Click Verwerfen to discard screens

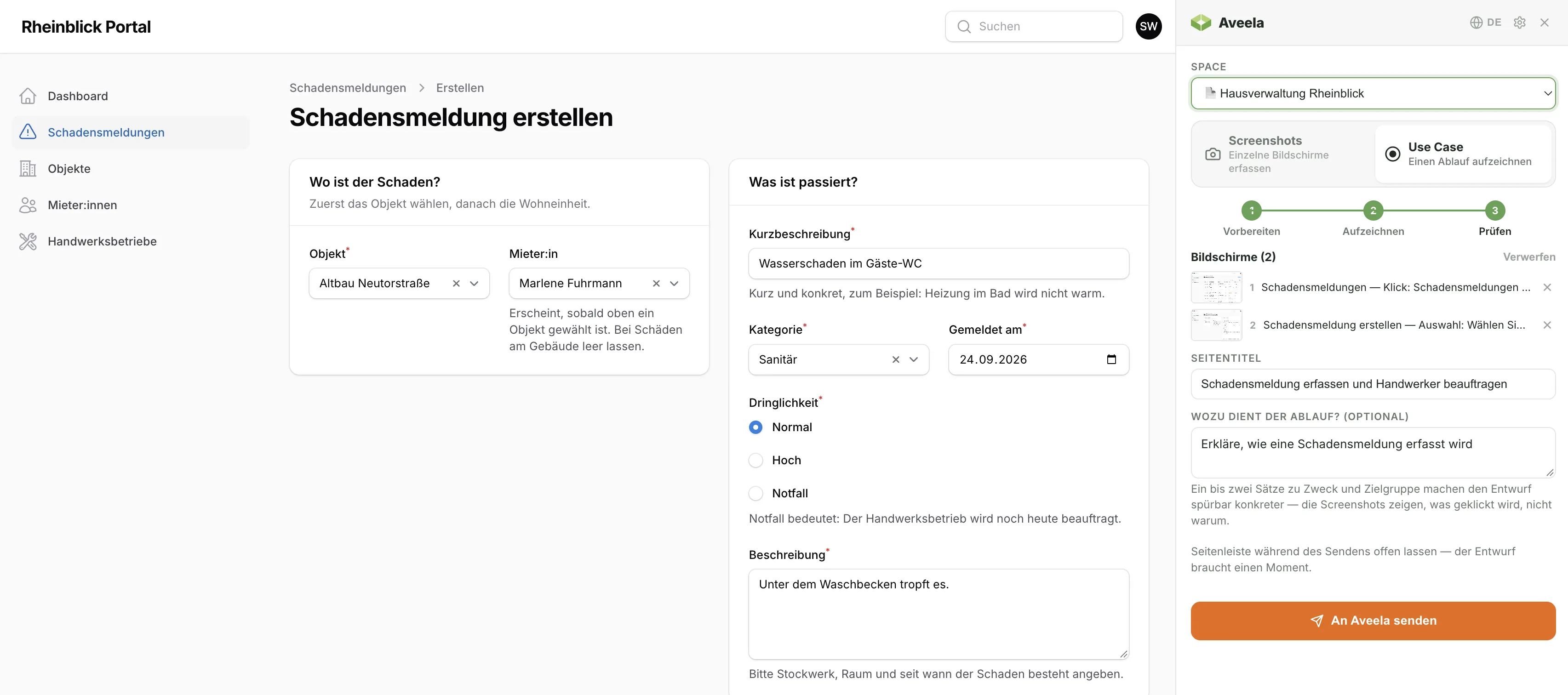1529,257
